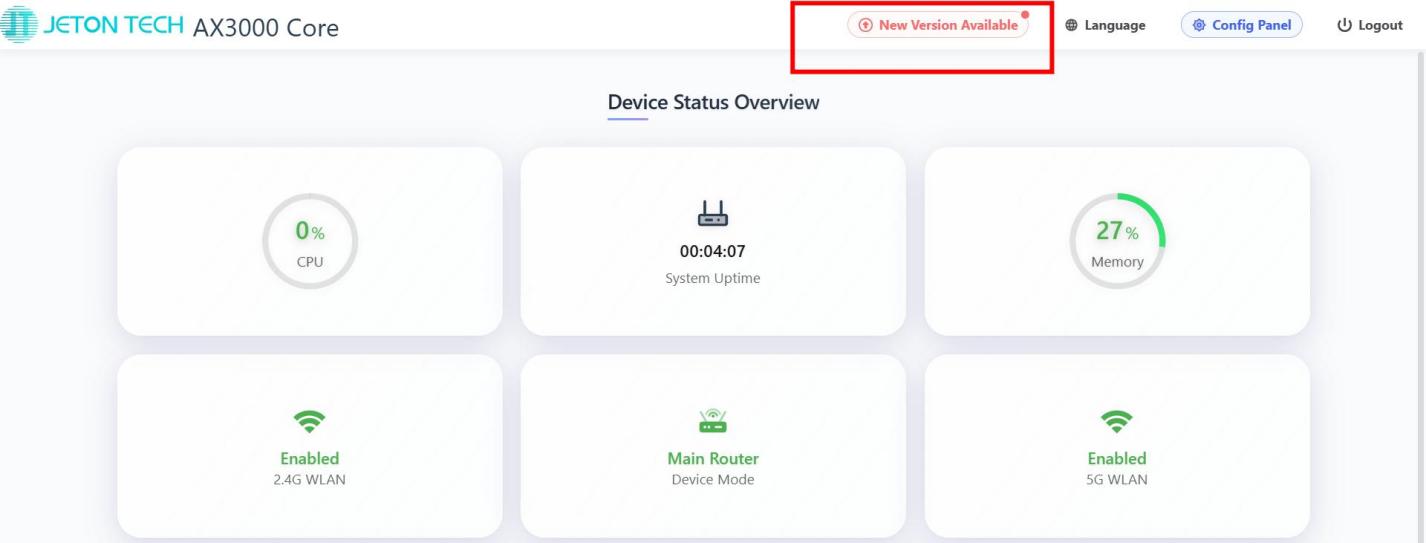Viewport: 1426px width, 543px height.
Task: Click the Jeton Tech logo icon
Action: click(21, 24)
